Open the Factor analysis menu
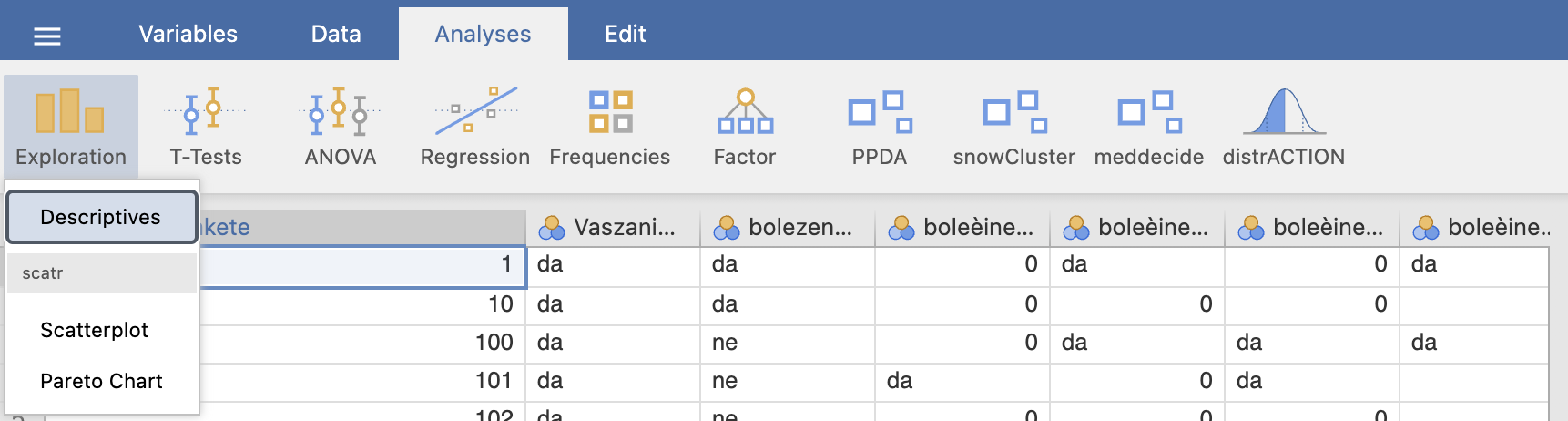1568x421 pixels. click(x=745, y=127)
